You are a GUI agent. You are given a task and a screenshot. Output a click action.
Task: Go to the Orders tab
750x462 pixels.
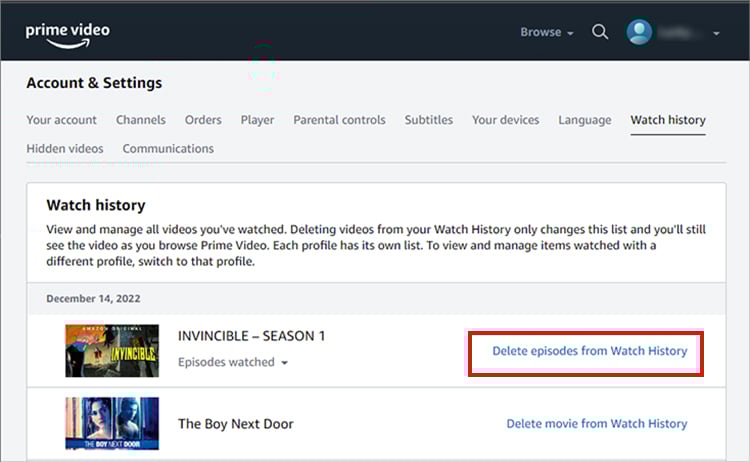[x=203, y=120]
